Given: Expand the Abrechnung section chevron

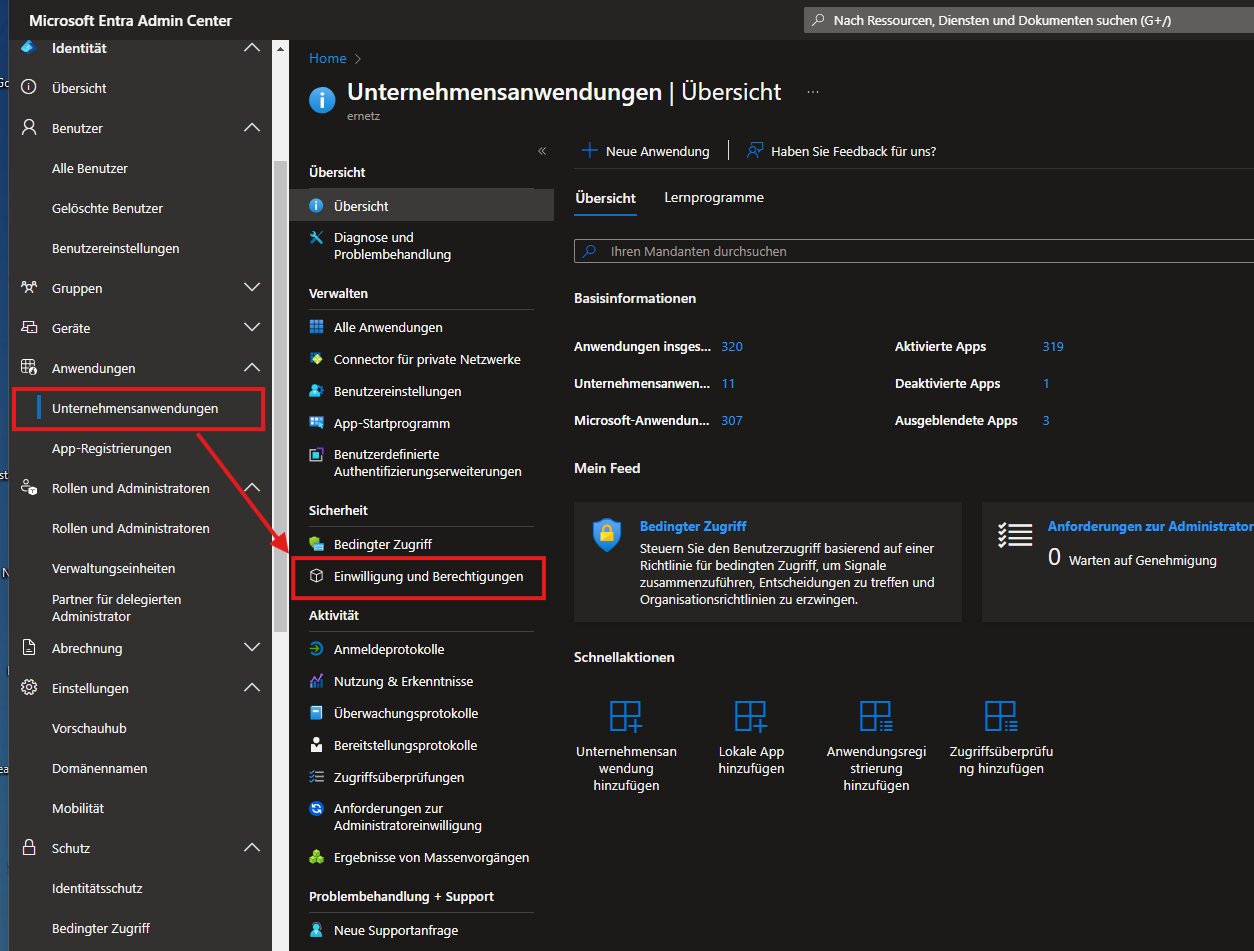Looking at the screenshot, I should 252,648.
